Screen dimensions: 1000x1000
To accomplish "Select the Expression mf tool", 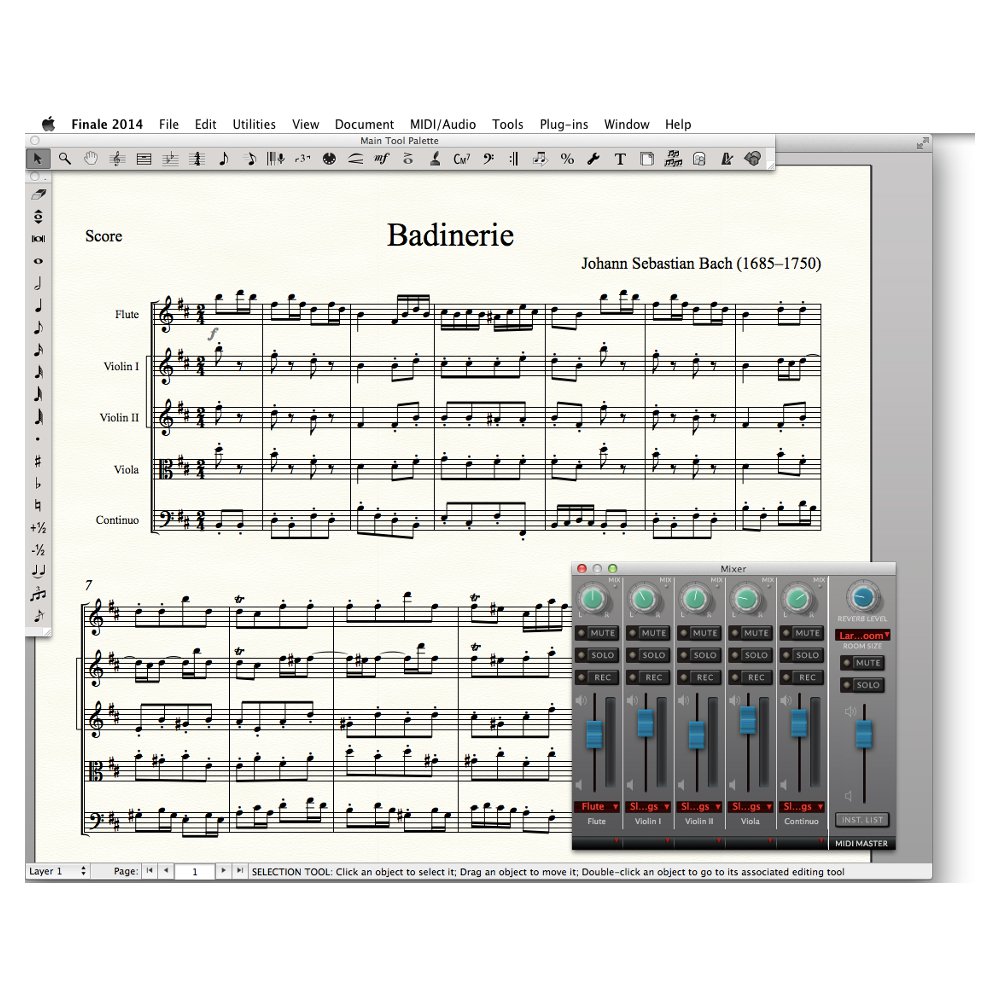I will (381, 159).
